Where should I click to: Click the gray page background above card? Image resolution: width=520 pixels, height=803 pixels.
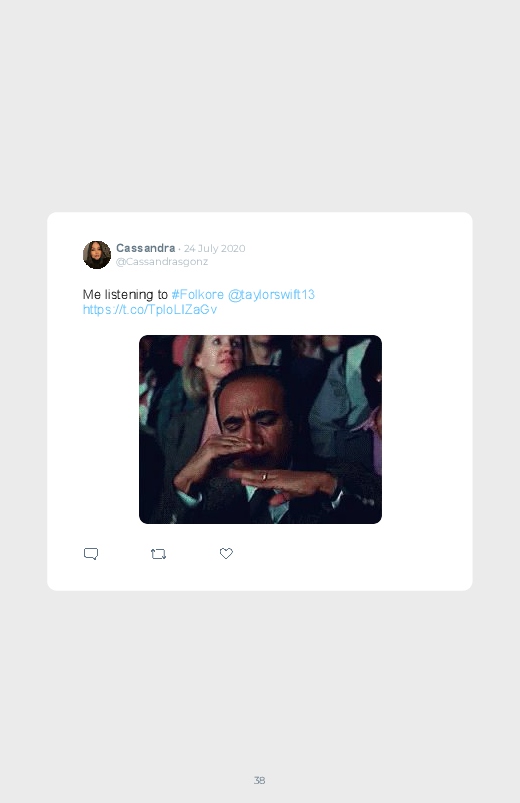point(260,102)
